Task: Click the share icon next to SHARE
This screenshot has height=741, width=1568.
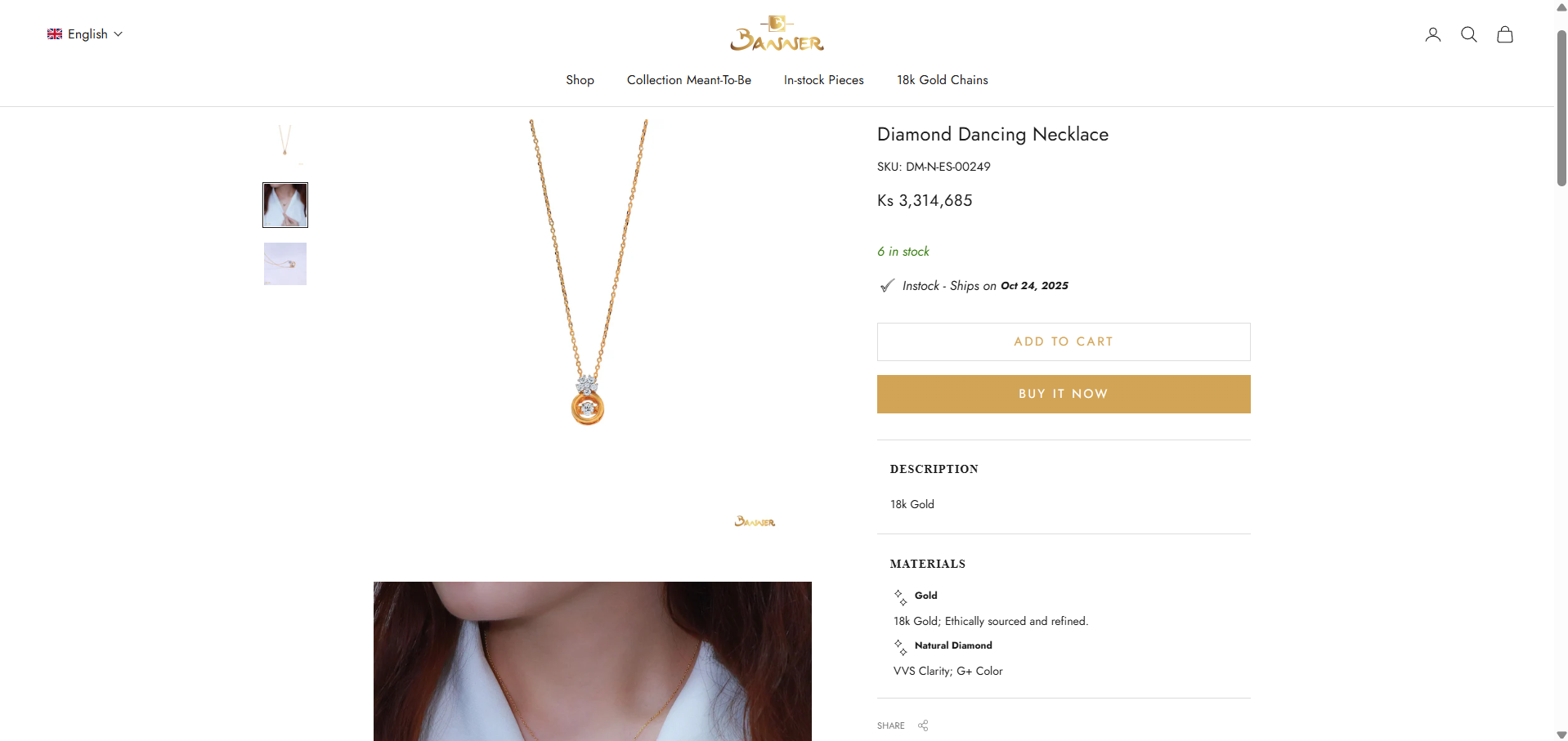Action: [x=923, y=725]
